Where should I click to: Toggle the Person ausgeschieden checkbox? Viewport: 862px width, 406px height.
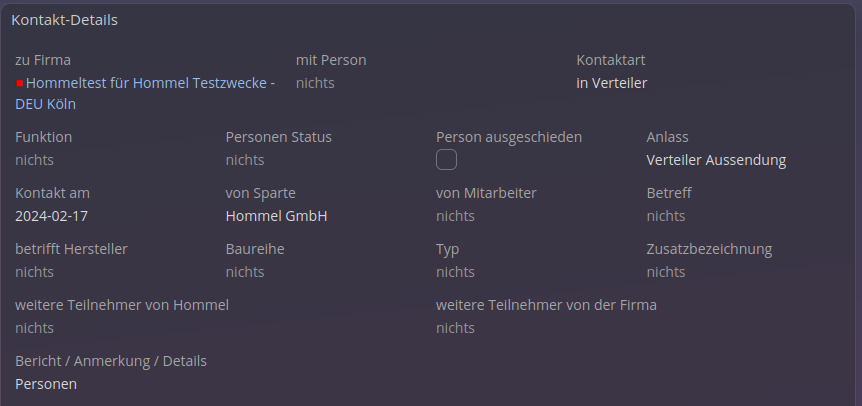click(x=446, y=160)
